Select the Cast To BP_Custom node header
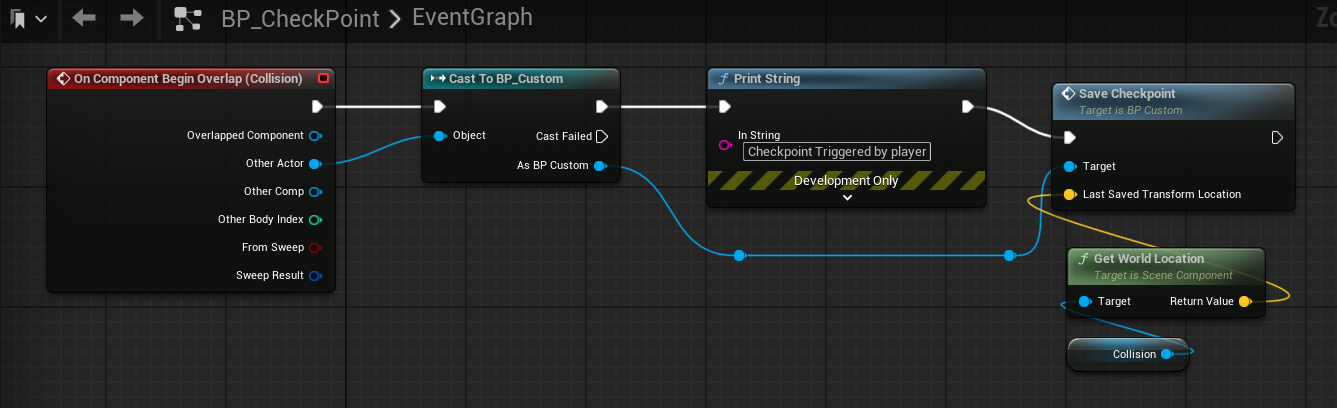 tap(521, 79)
